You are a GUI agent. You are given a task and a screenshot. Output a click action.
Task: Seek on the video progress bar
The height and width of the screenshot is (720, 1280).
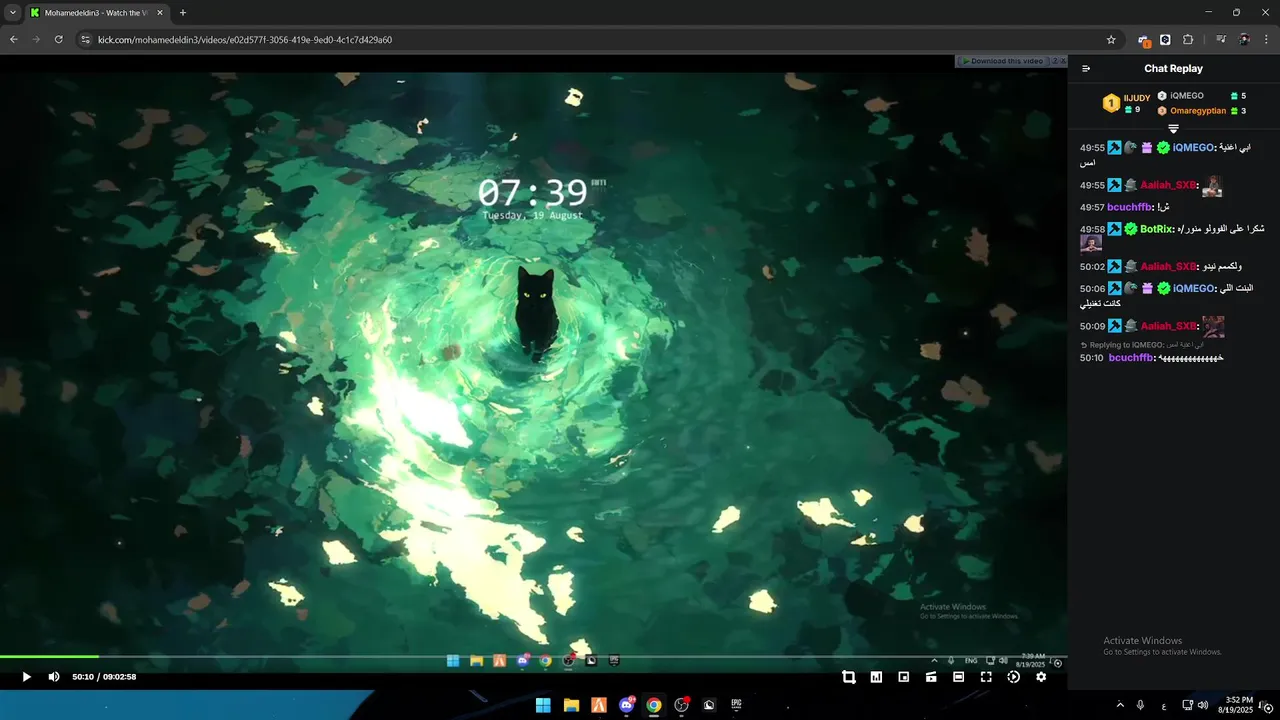tap(533, 657)
